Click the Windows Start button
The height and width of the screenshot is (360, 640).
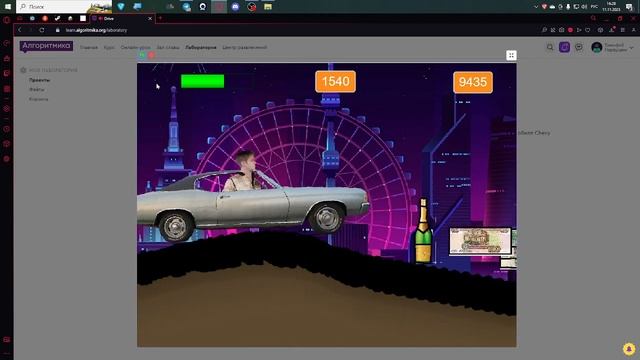pos(7,7)
